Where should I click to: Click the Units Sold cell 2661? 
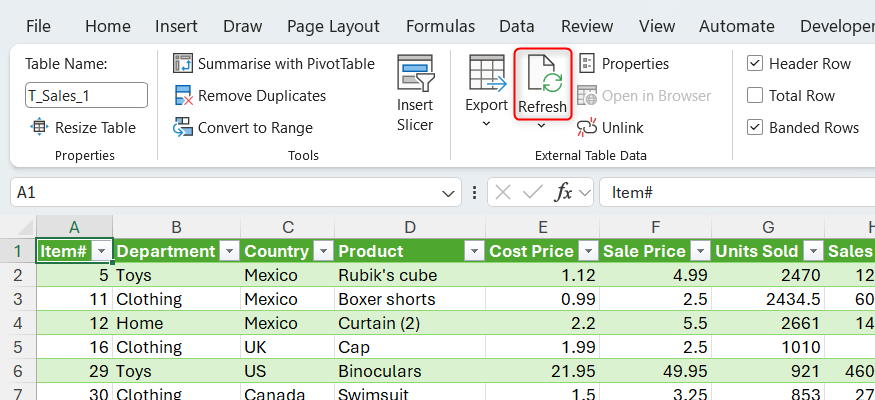click(768, 323)
